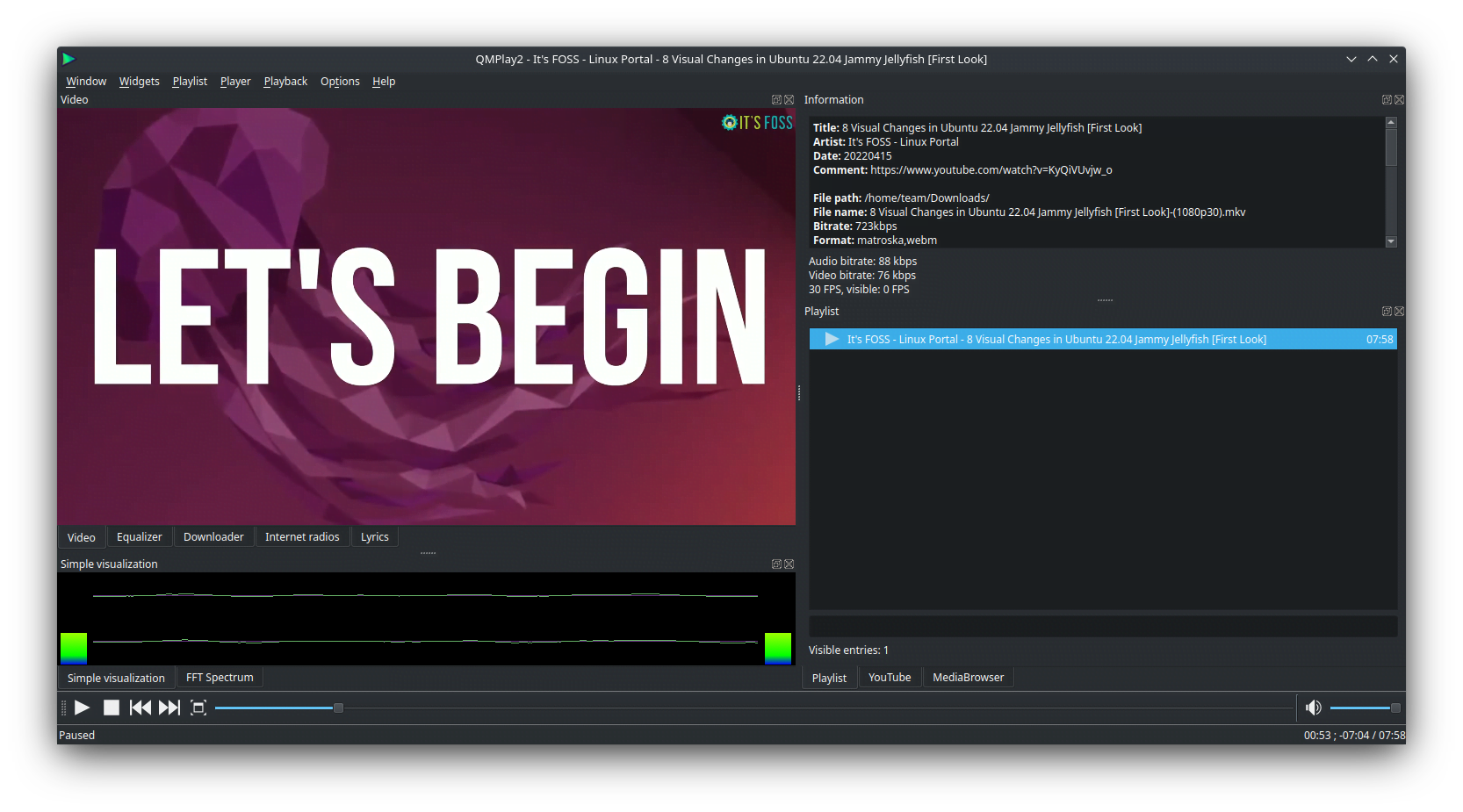Open the Widgets menu
The width and height of the screenshot is (1463, 812).
coord(139,81)
